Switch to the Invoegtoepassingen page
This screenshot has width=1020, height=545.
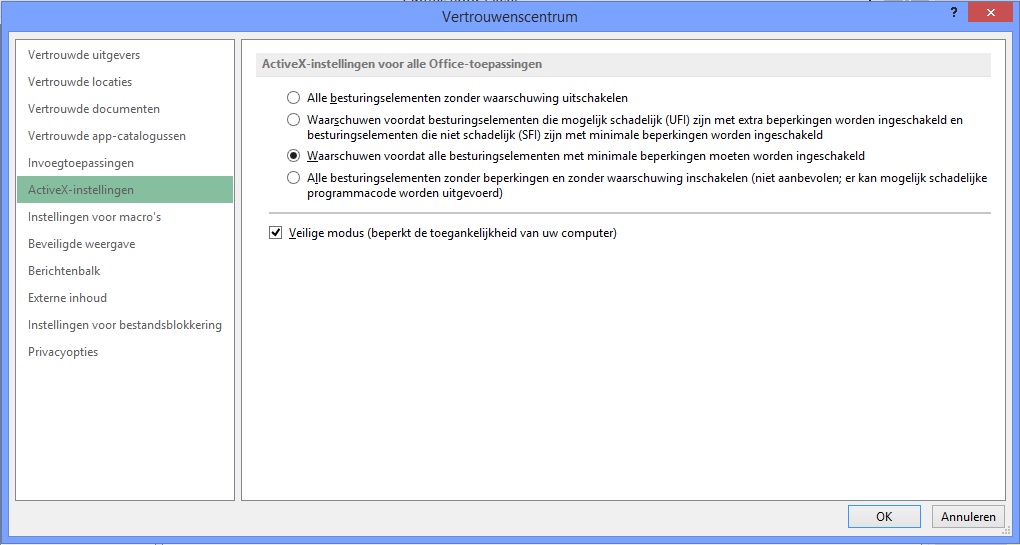point(81,163)
